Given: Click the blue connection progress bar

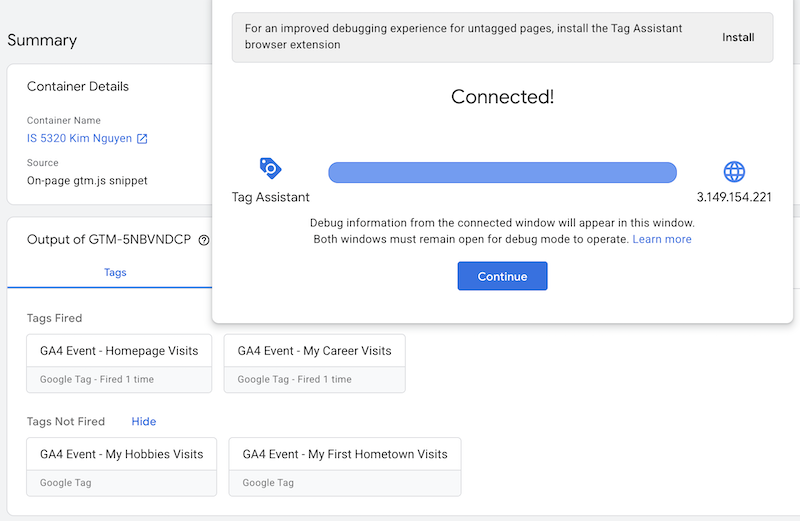Looking at the screenshot, I should (502, 172).
